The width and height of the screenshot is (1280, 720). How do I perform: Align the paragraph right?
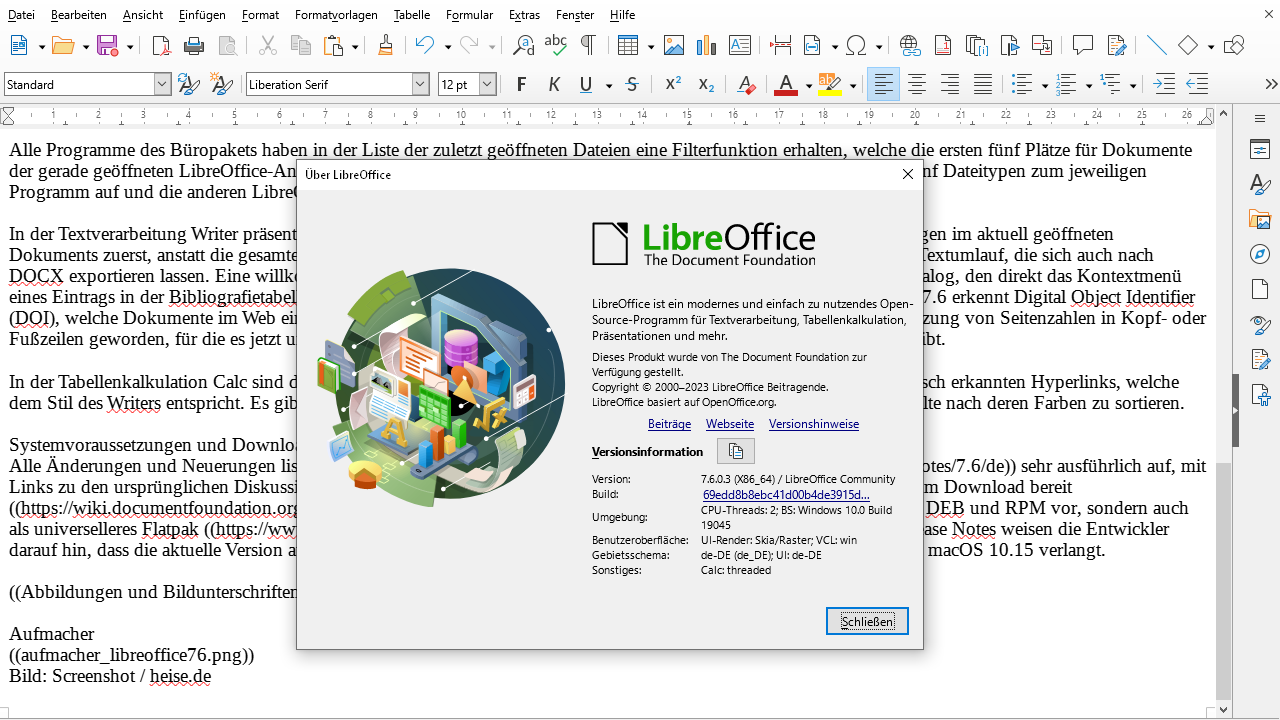pos(949,85)
